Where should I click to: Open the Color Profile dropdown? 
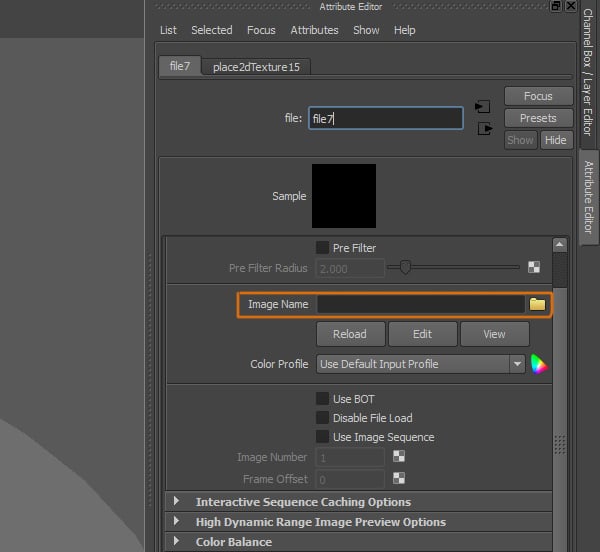420,364
